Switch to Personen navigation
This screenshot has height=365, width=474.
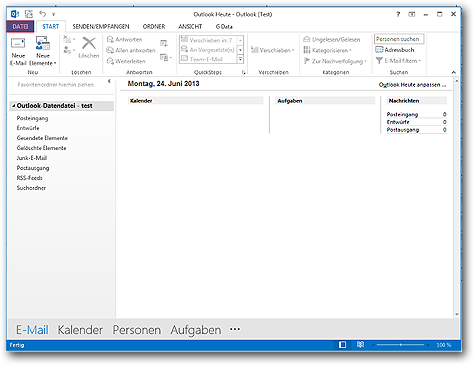pyautogui.click(x=137, y=330)
